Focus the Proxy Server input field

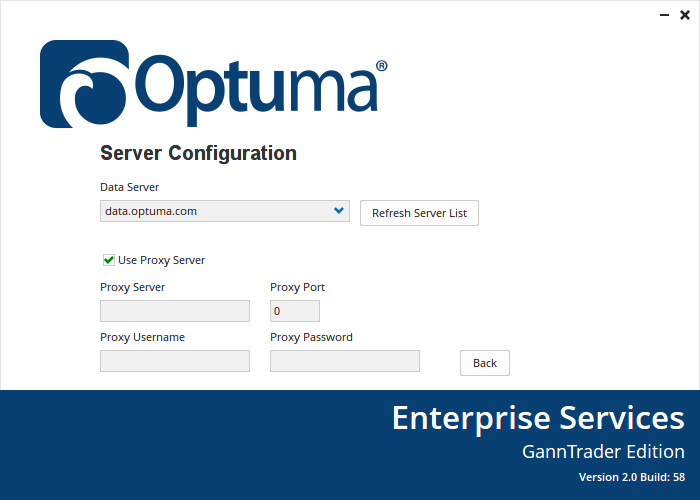point(175,311)
